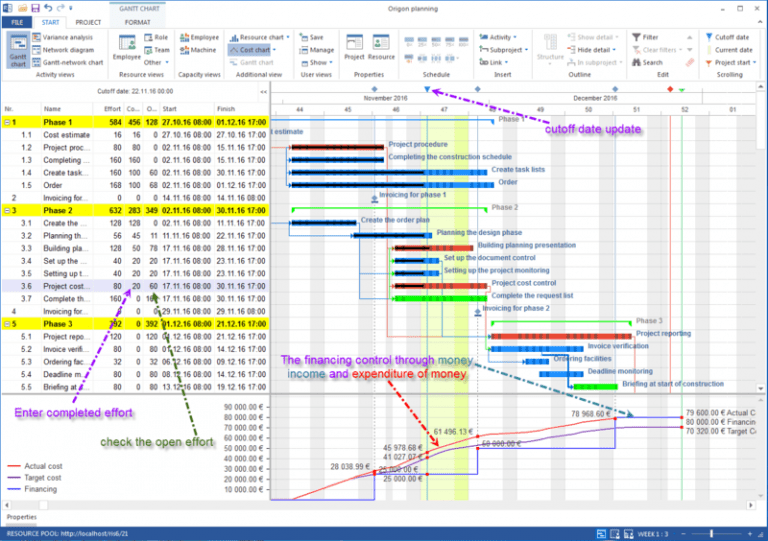The width and height of the screenshot is (768, 541).
Task: Switch to the START ribbon tab
Action: click(x=50, y=23)
